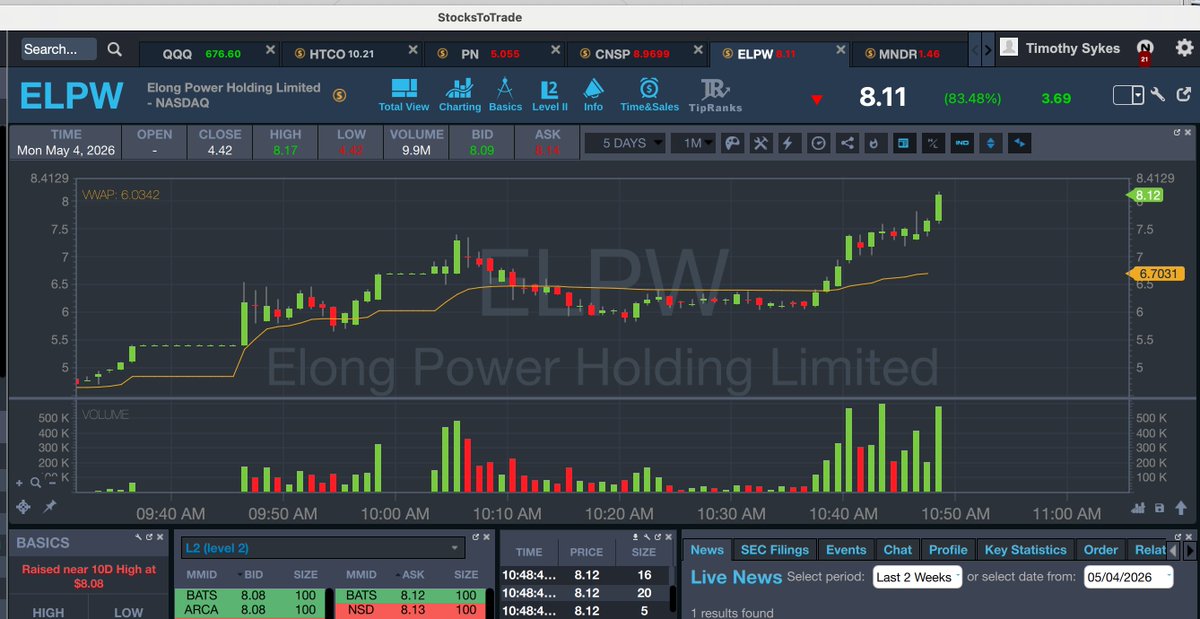Open the Time&Sales clock icon
Screen dimensions: 1200x619
pos(649,95)
